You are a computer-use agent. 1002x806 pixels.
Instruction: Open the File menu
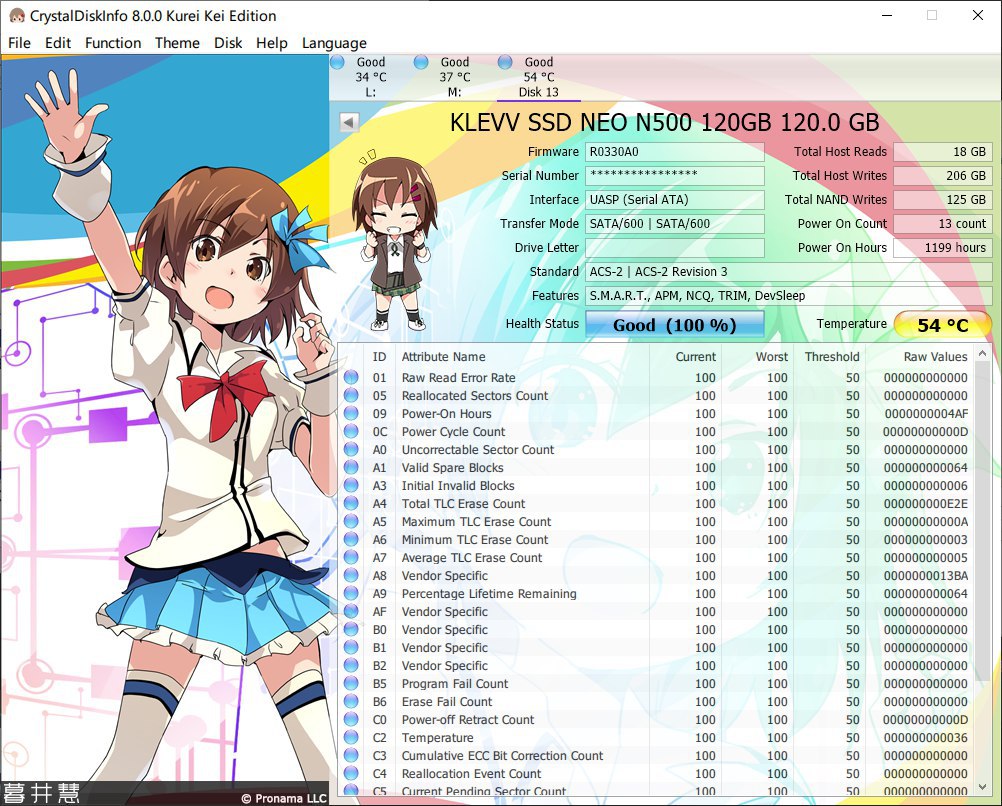point(19,43)
